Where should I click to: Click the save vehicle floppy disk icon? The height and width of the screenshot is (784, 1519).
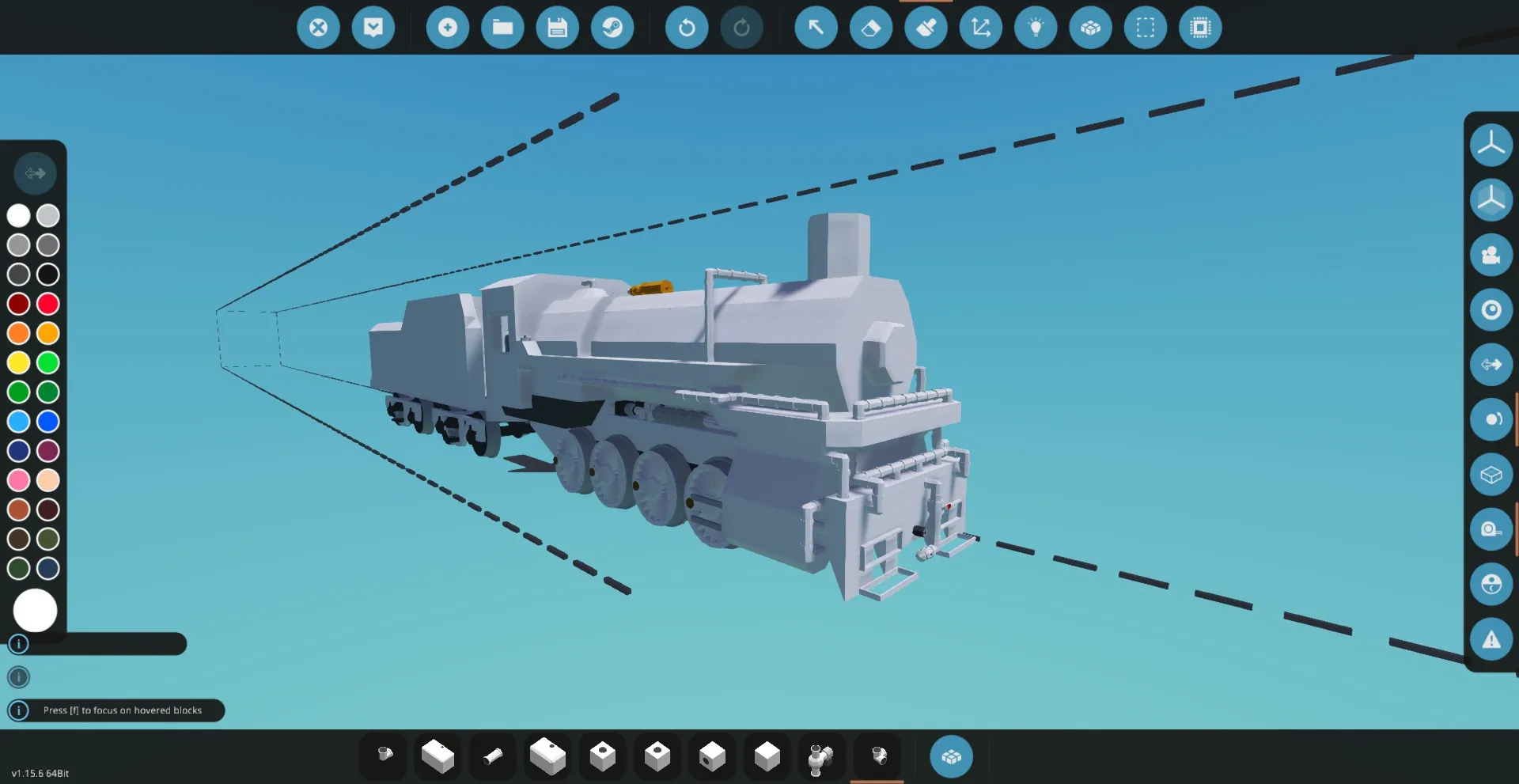tap(557, 28)
